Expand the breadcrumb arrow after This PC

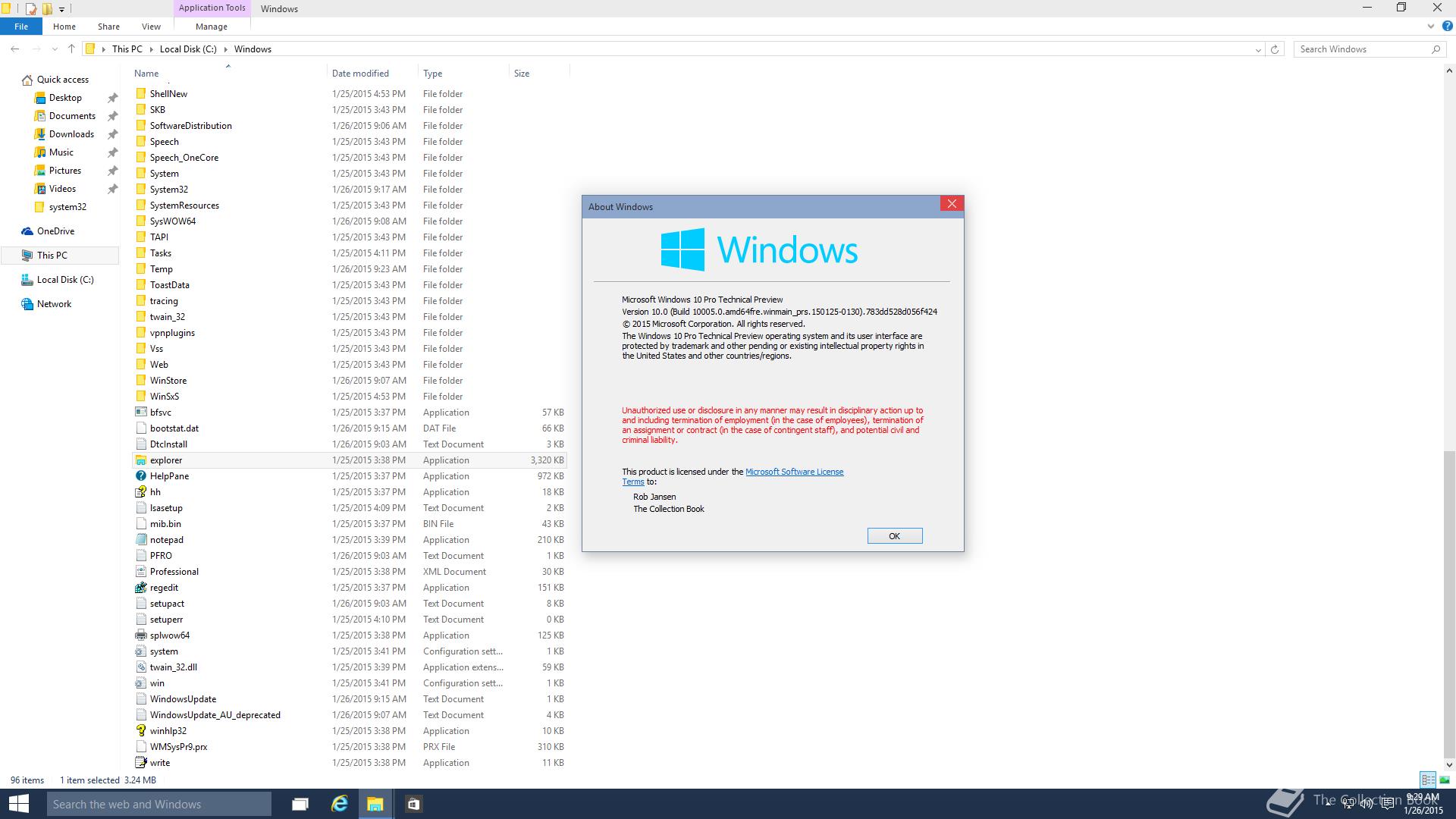(151, 49)
